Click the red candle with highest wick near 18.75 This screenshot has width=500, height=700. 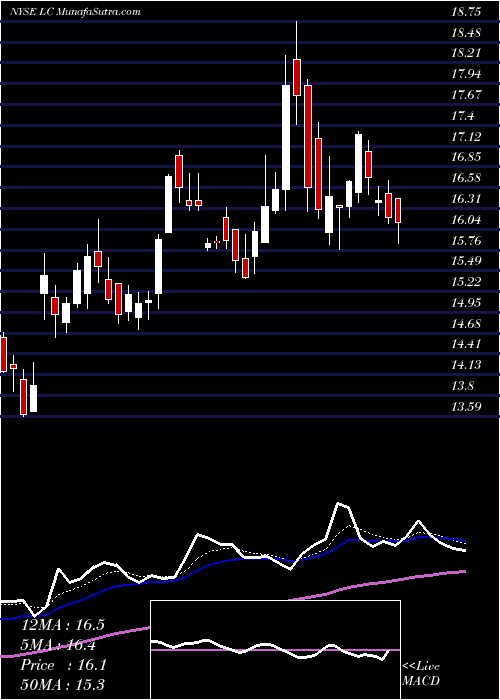[297, 77]
